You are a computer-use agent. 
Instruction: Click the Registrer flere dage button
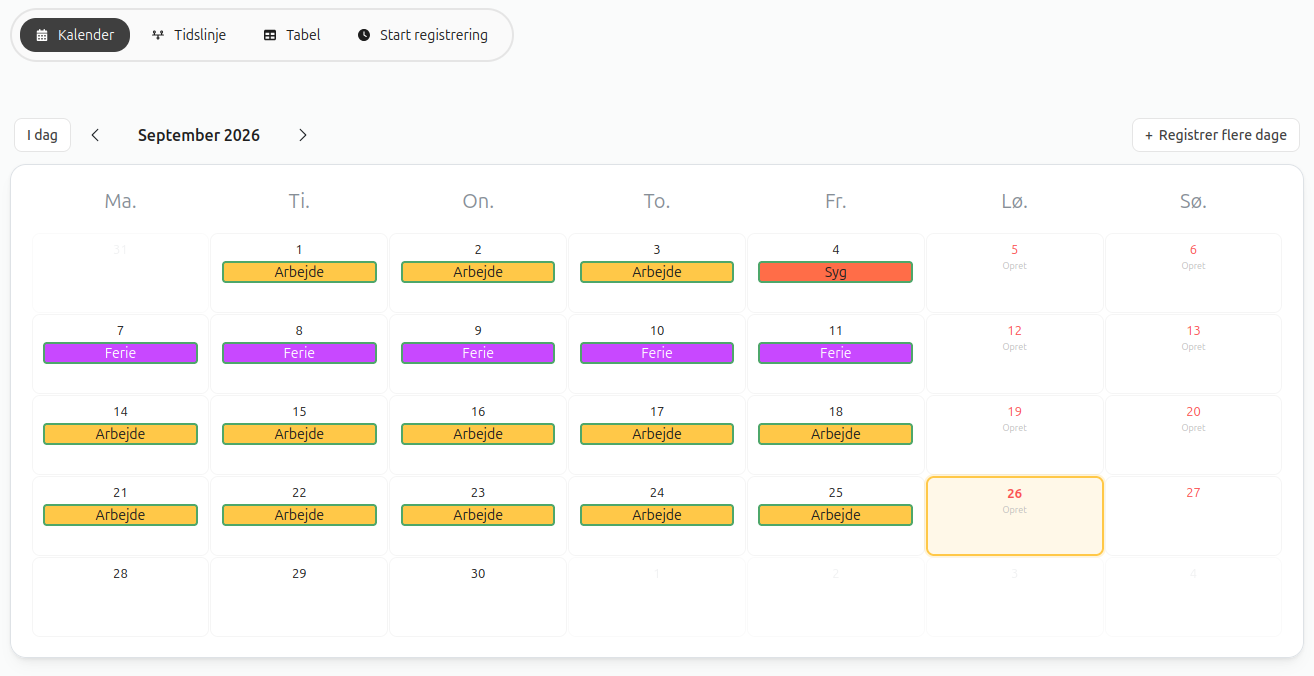pyautogui.click(x=1216, y=135)
